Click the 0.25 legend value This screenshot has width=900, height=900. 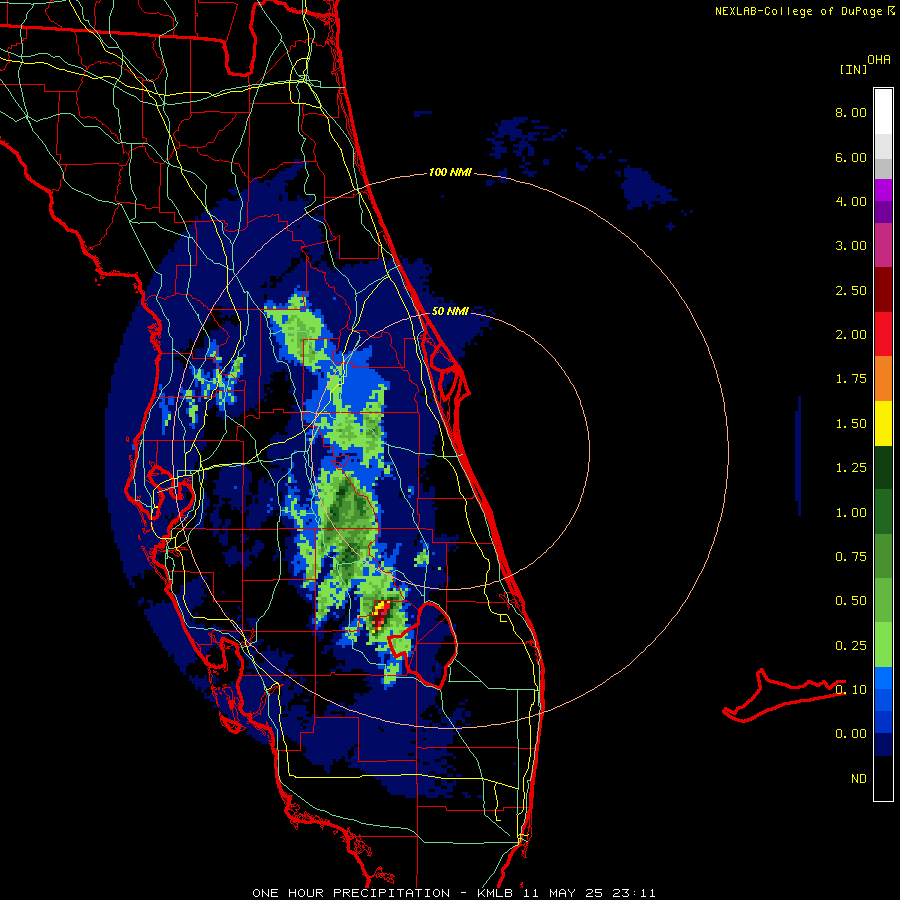pyautogui.click(x=851, y=646)
